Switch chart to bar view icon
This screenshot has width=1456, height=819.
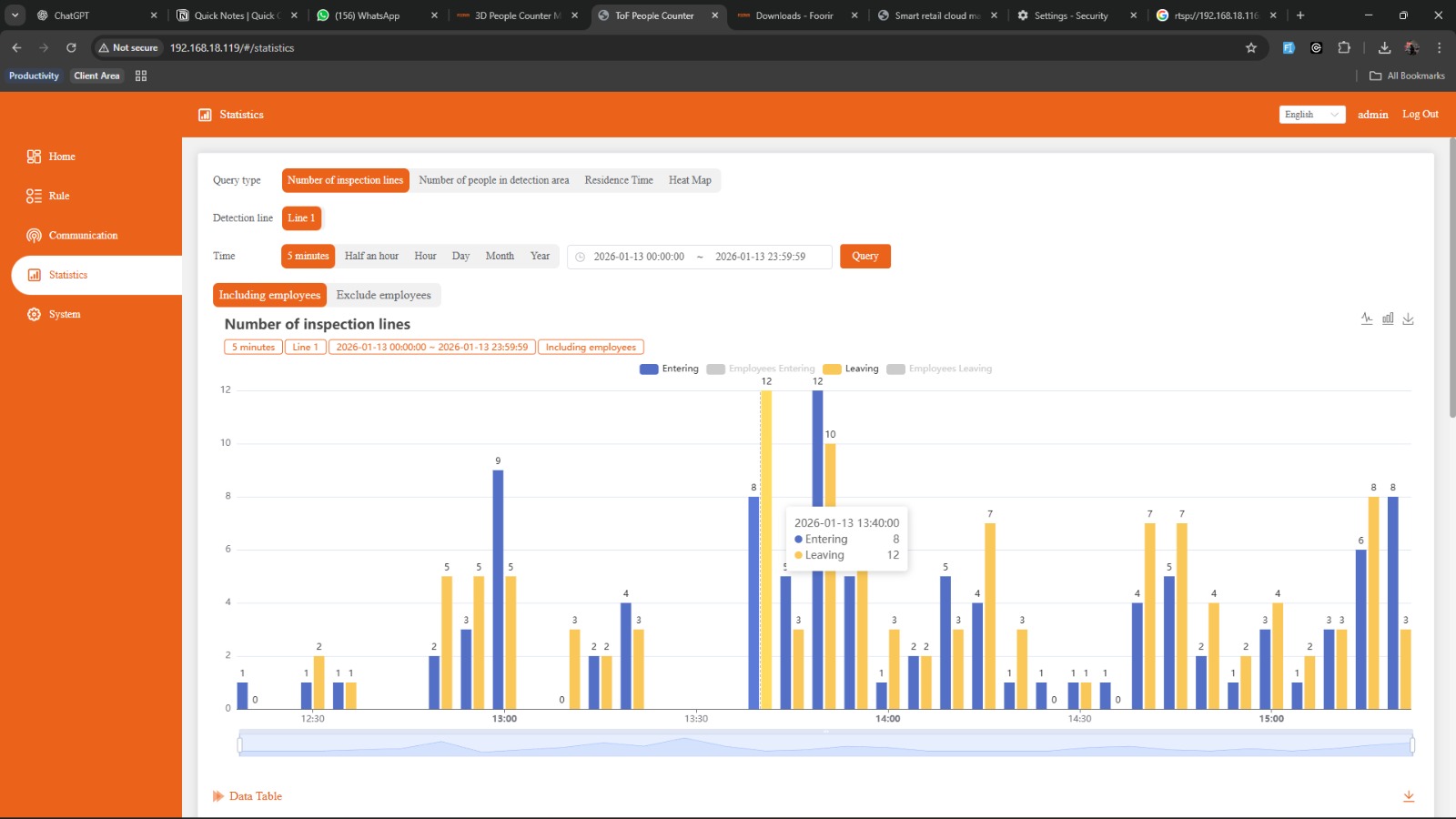coord(1388,318)
